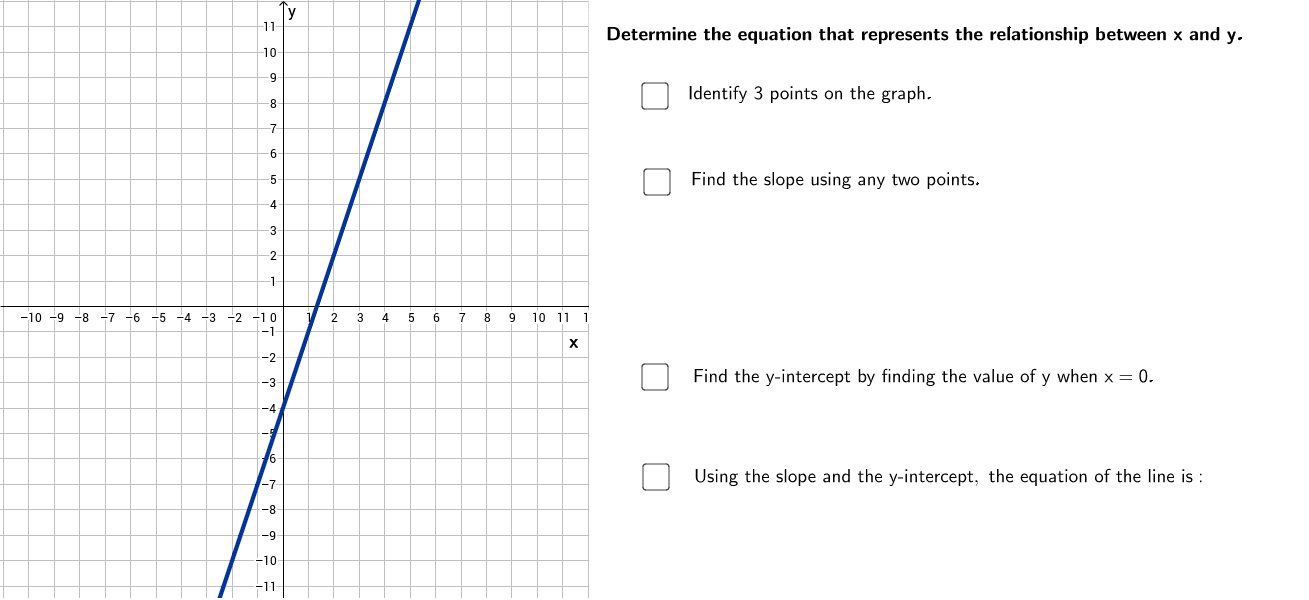Click the blue line where it crosses the y-axis
1309x600 pixels.
click(283, 410)
